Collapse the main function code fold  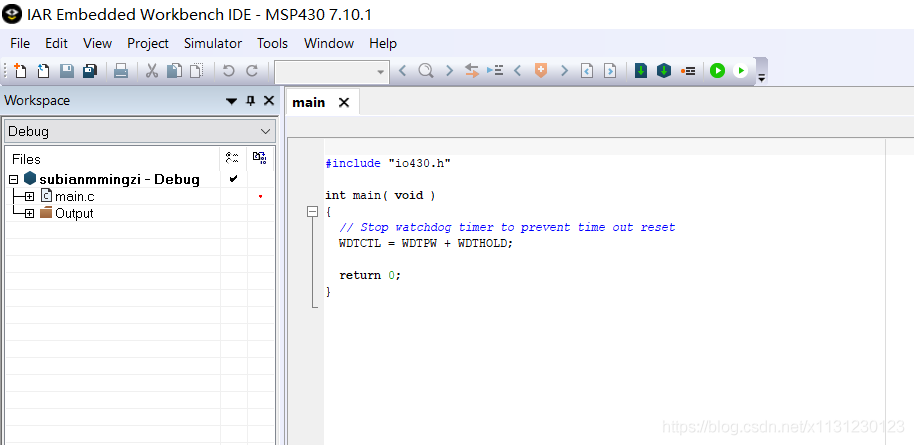click(x=312, y=212)
